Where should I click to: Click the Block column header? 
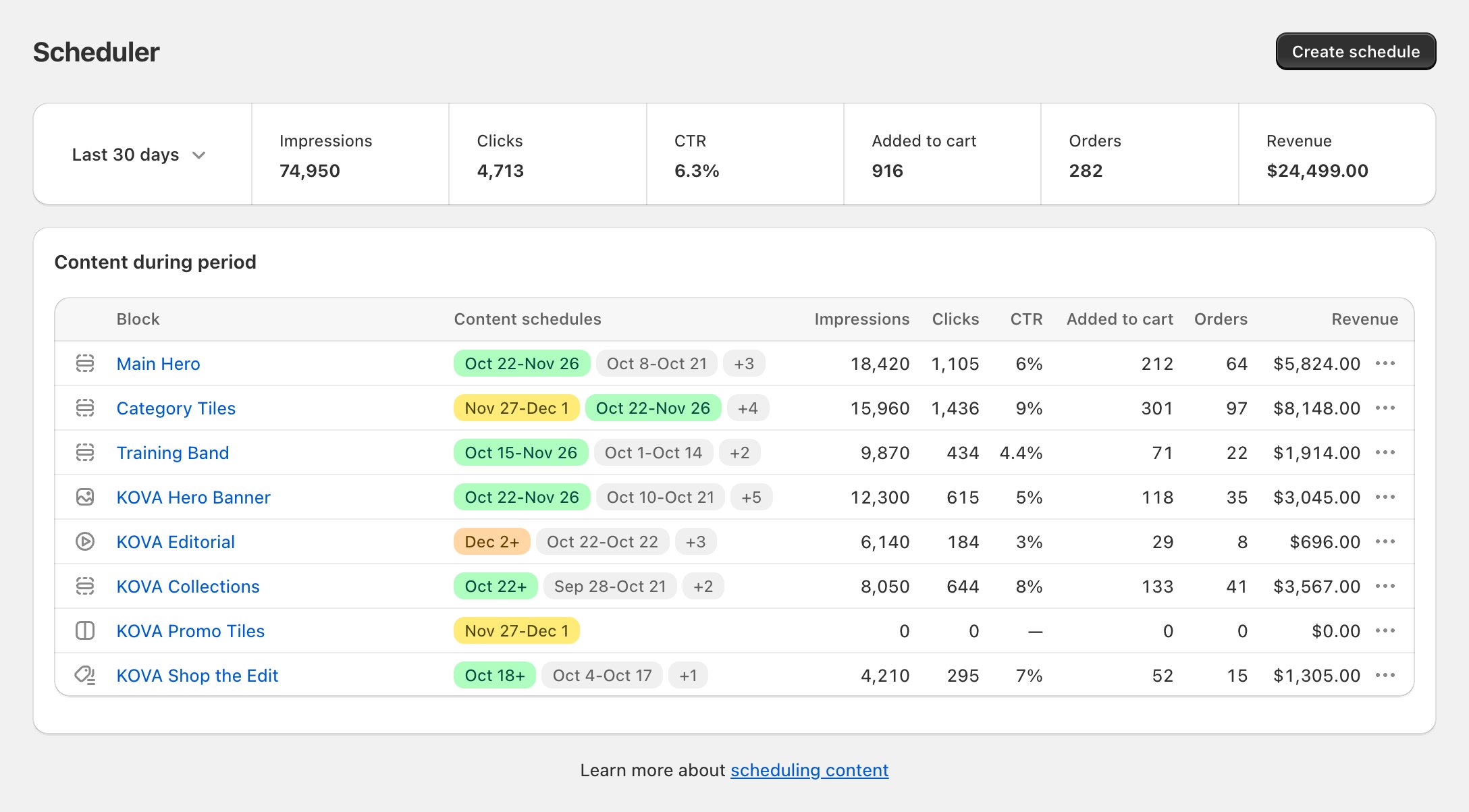tap(138, 319)
